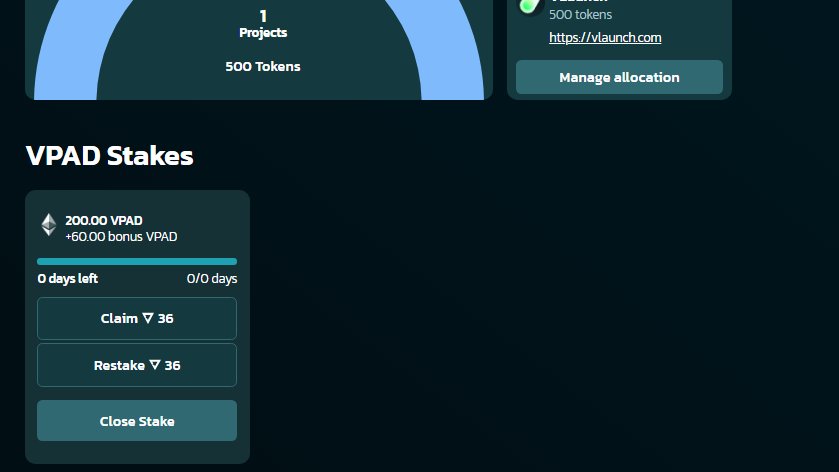Click the Ethereum icon in stake card
Screen dimensions: 839x472
point(49,225)
